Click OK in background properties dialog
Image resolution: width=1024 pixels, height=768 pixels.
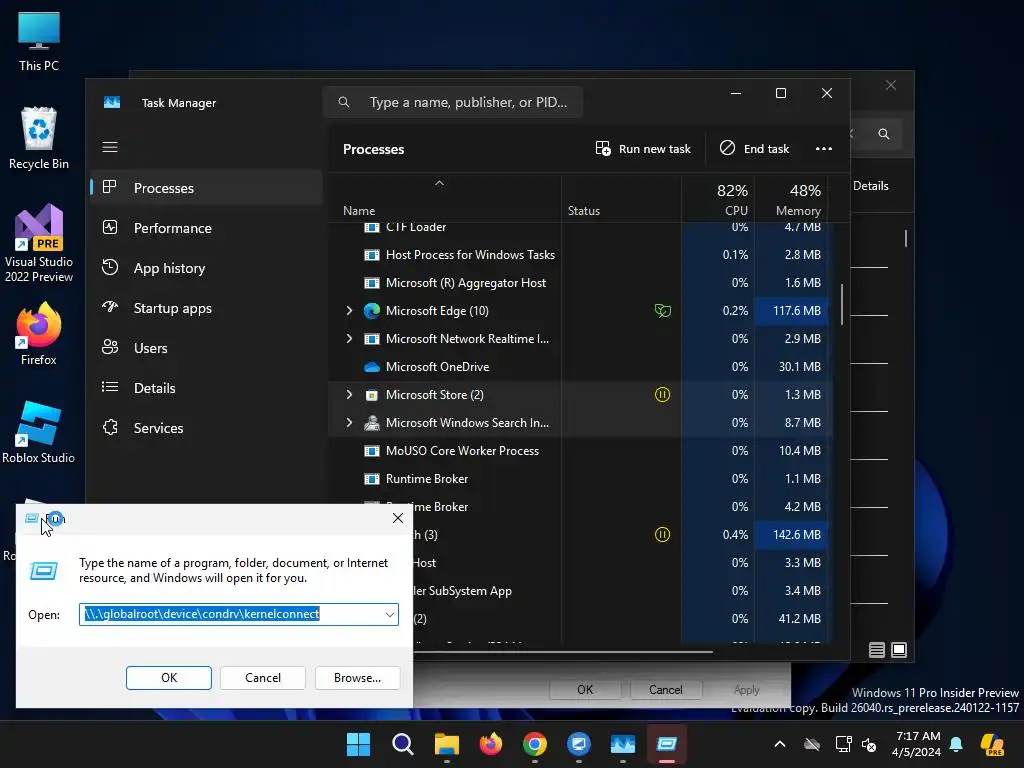pyautogui.click(x=585, y=690)
